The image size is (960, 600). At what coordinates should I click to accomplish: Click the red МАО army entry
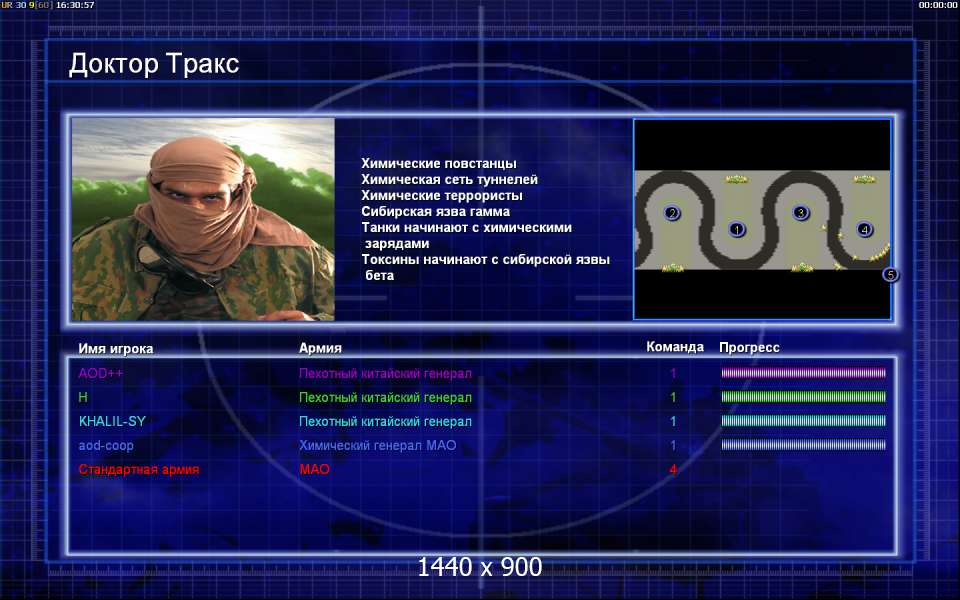click(x=315, y=469)
